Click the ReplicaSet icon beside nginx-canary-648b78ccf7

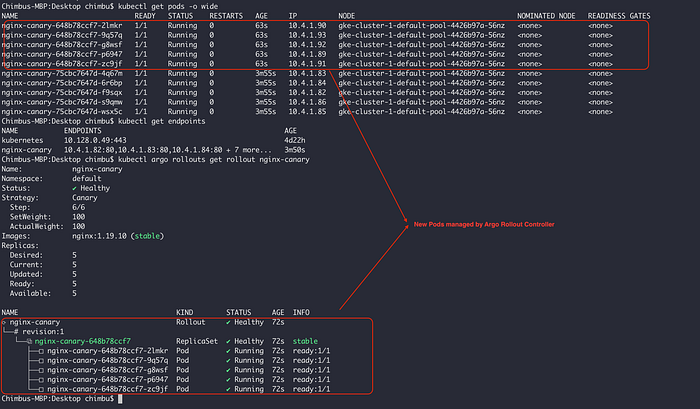pos(29,342)
